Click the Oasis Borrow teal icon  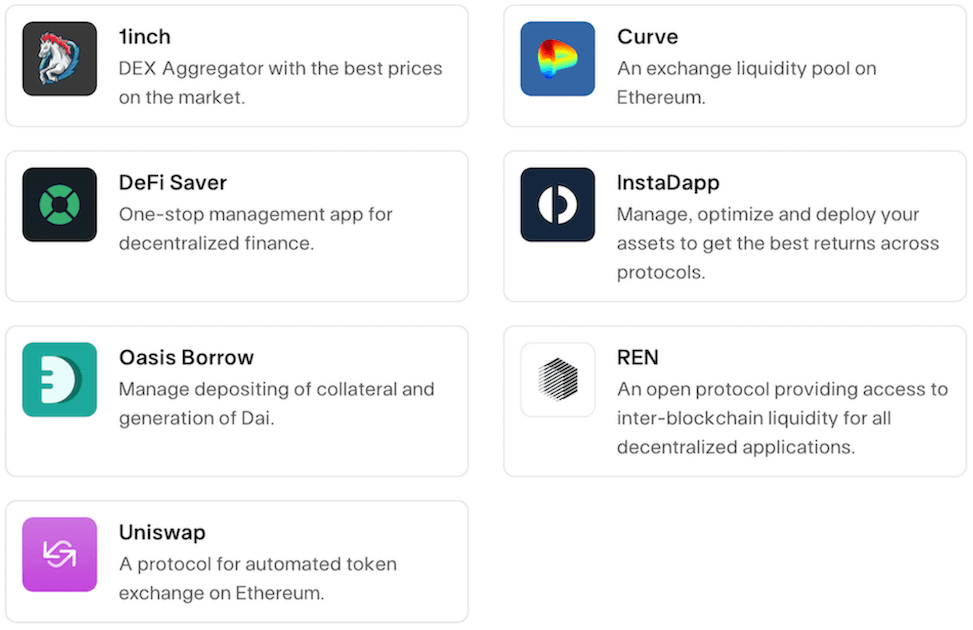coord(60,379)
